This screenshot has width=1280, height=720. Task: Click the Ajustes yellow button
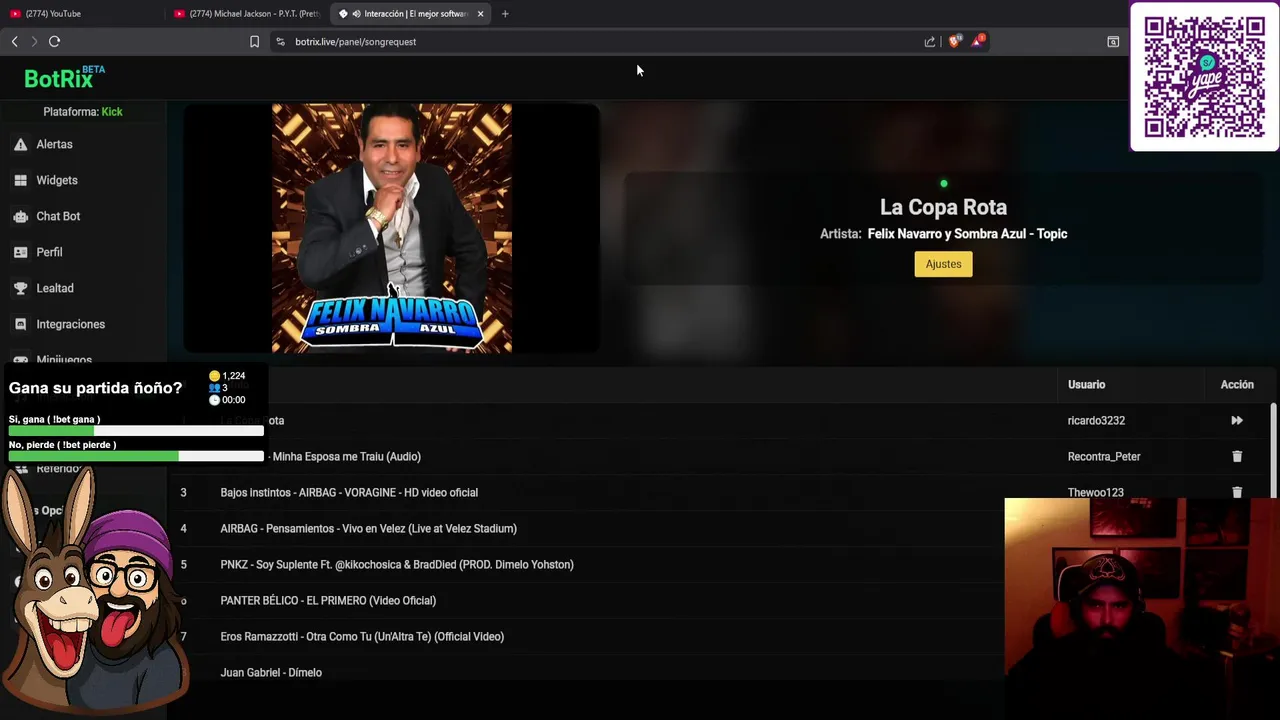pos(943,264)
